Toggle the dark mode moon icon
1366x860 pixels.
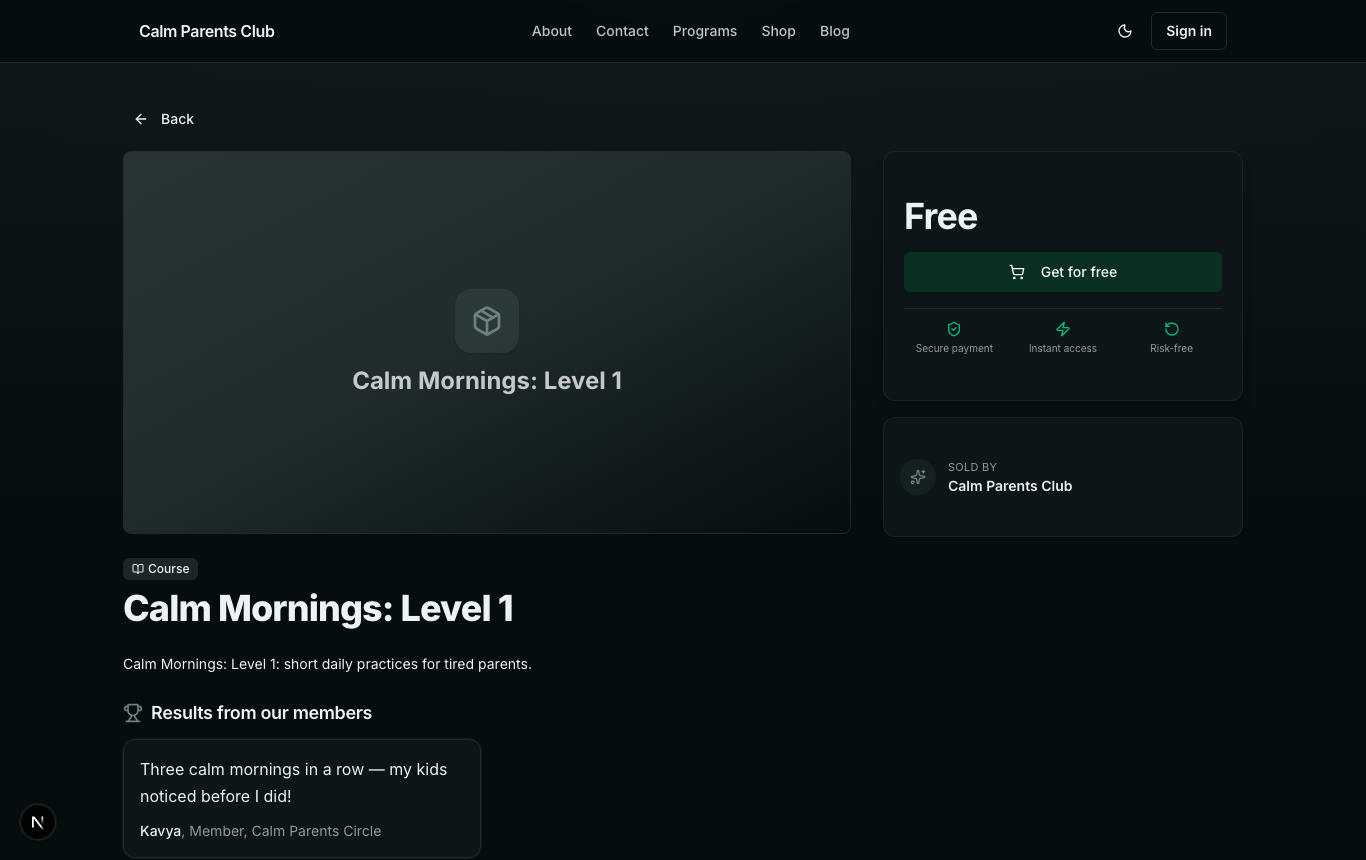(1125, 31)
